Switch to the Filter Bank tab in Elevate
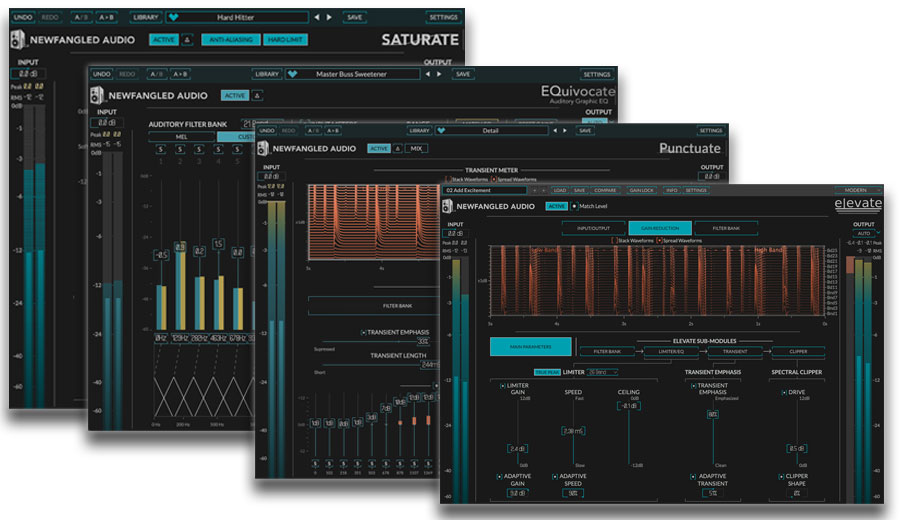Viewport: 900px width, 520px height. pyautogui.click(x=726, y=228)
